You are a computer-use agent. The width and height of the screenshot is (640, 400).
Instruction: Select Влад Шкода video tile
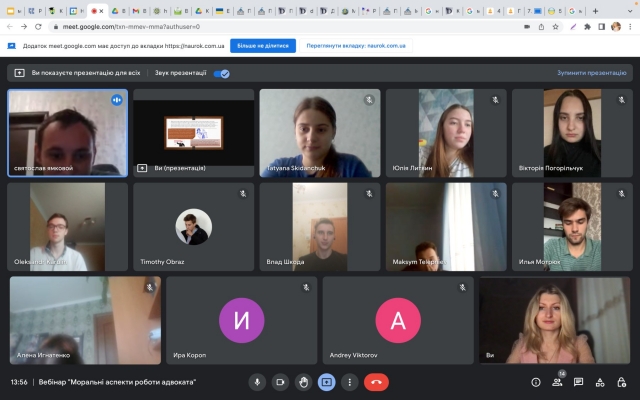320,227
